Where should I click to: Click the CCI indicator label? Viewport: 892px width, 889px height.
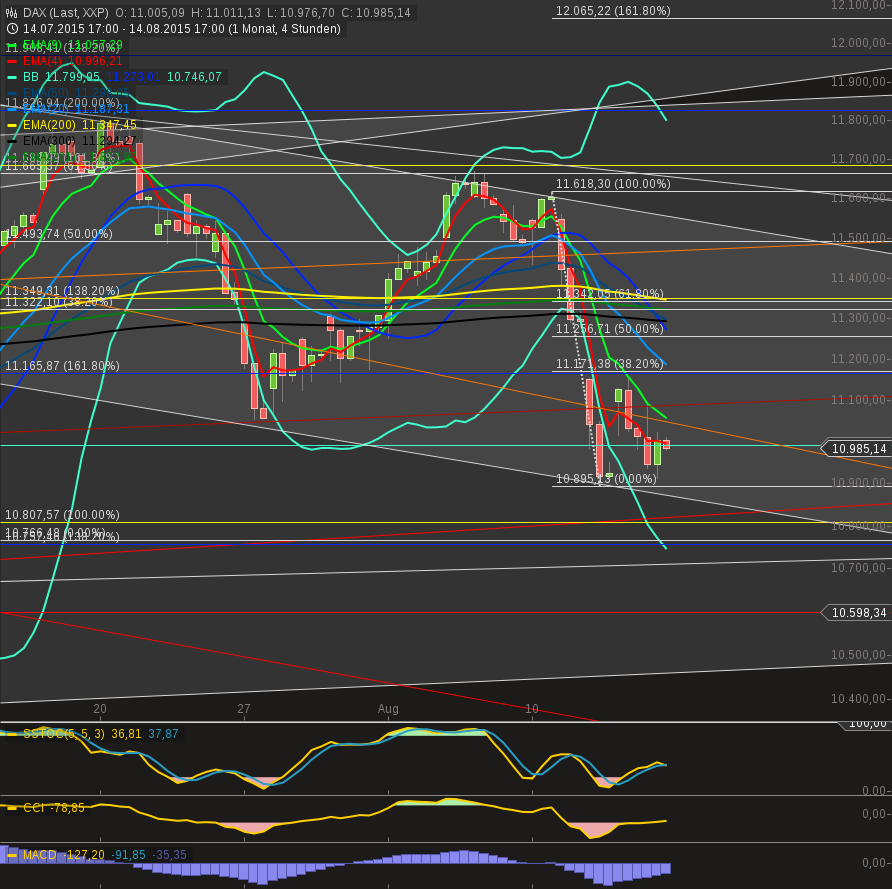tap(34, 808)
